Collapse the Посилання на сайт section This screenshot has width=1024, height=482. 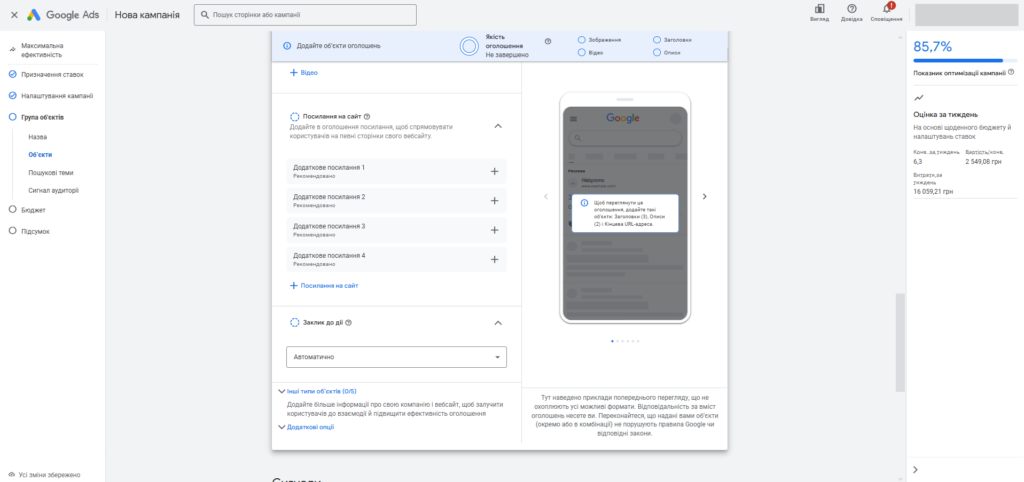pyautogui.click(x=498, y=126)
